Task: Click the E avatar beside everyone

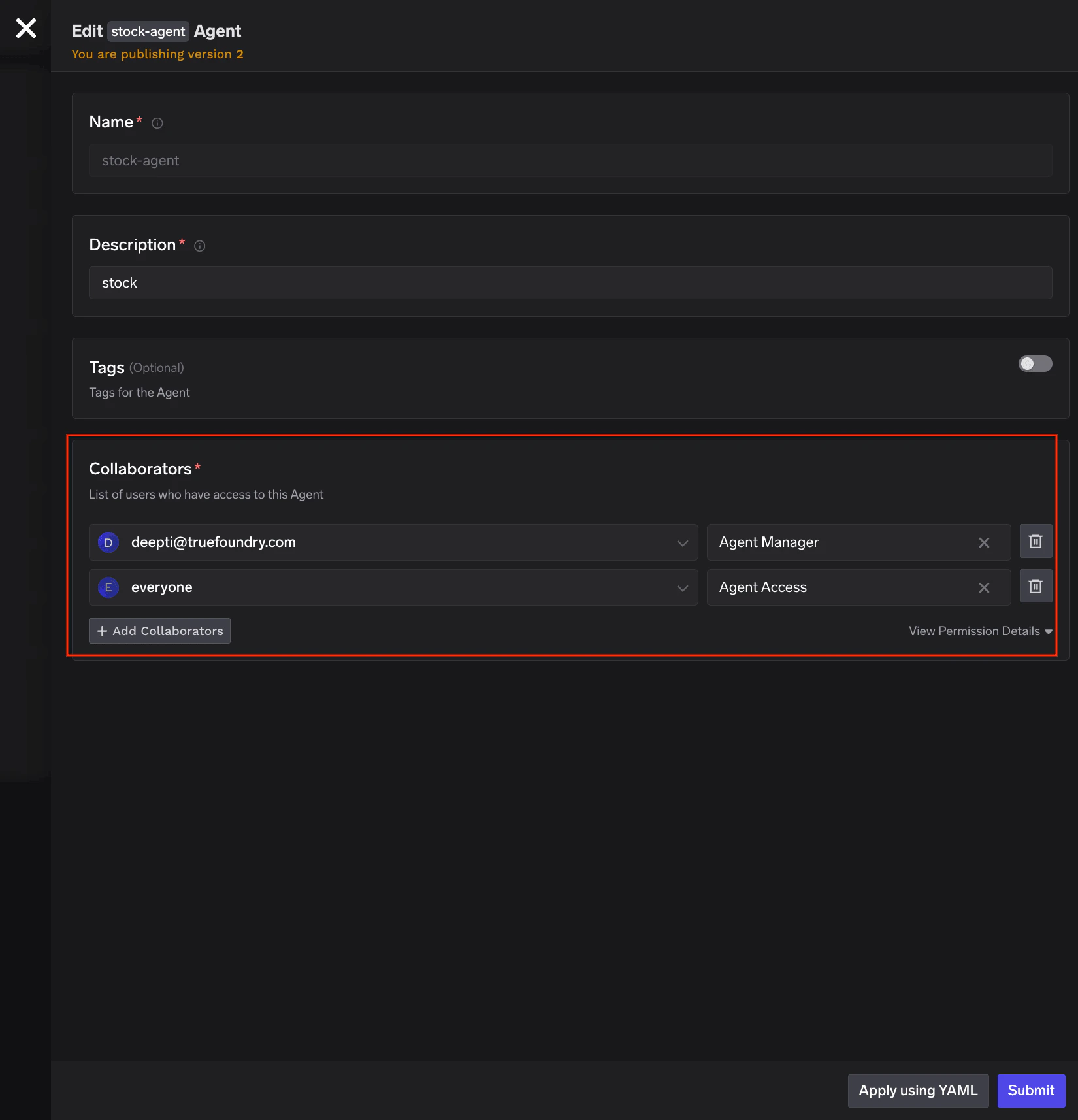Action: pyautogui.click(x=108, y=587)
